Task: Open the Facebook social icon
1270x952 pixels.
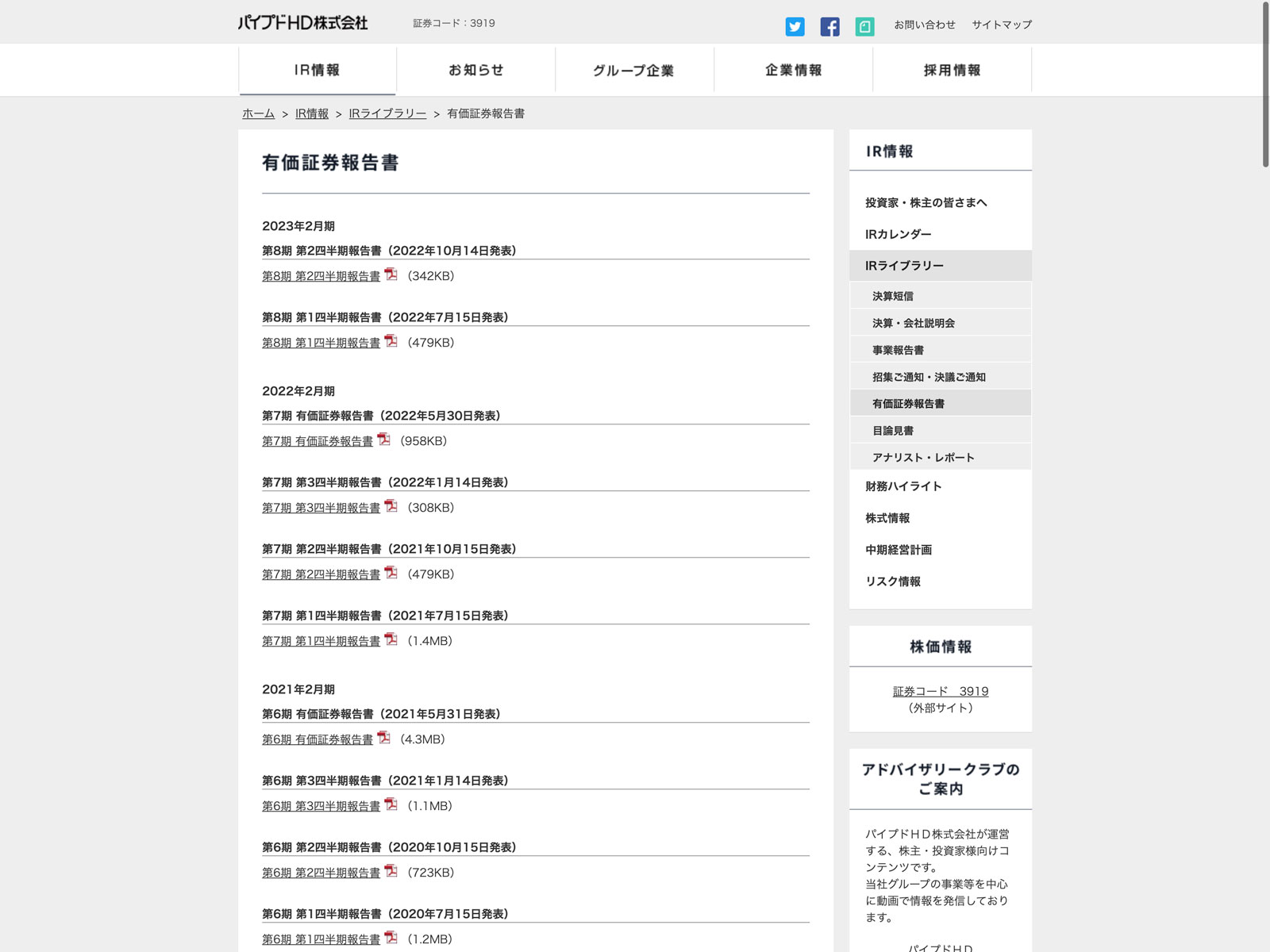Action: point(829,26)
